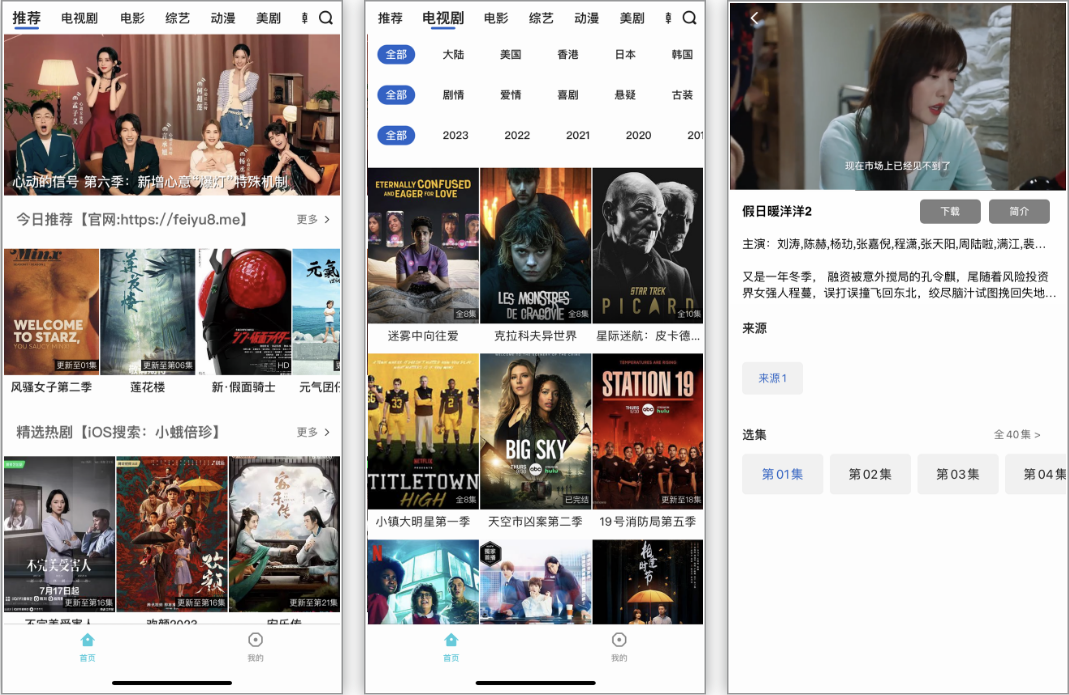Choose 来源1 as the video source

772,378
